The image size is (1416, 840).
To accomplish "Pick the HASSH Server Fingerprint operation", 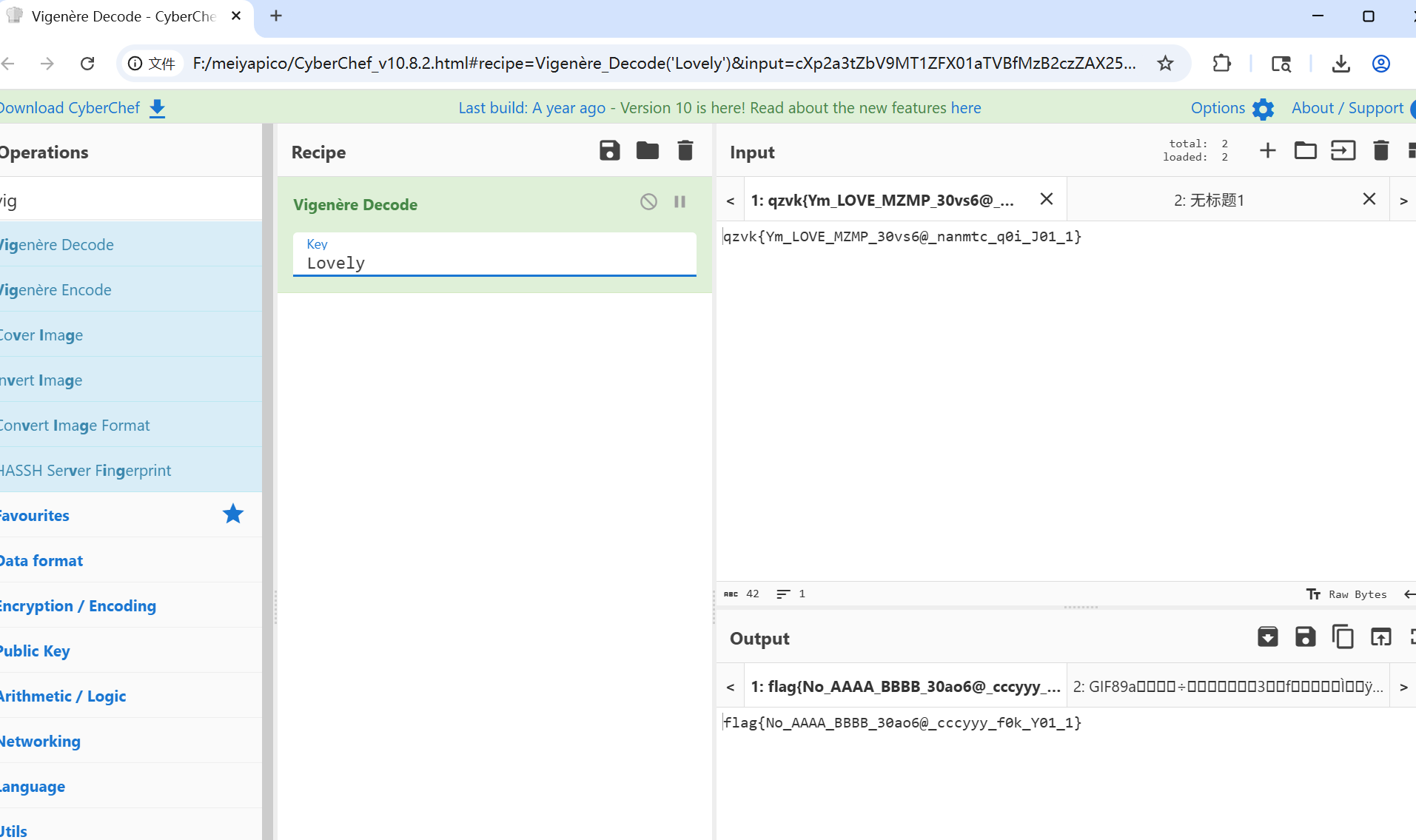I will coord(131,470).
